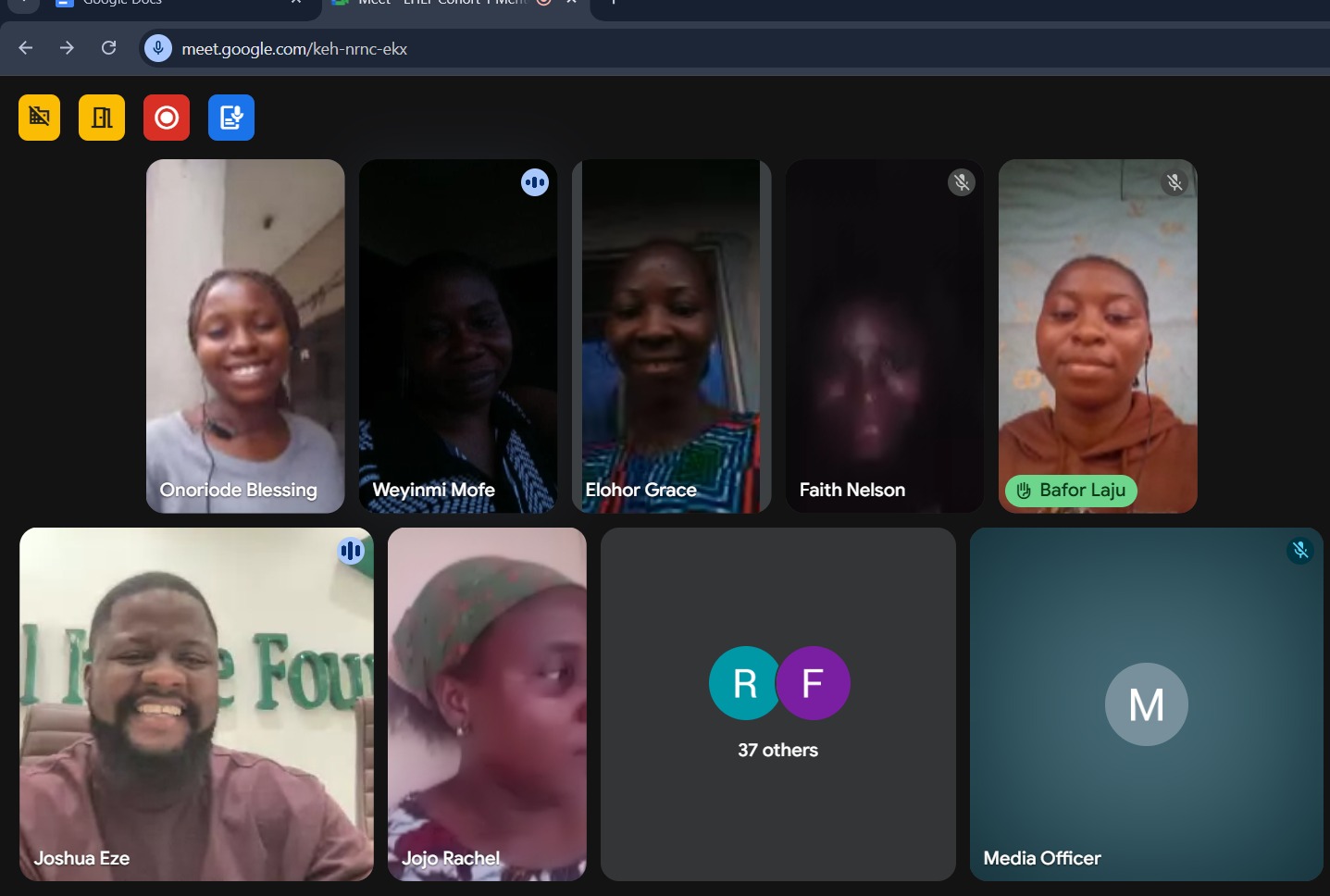Click the browser forward arrow
Image resolution: width=1330 pixels, height=896 pixels.
click(x=67, y=48)
